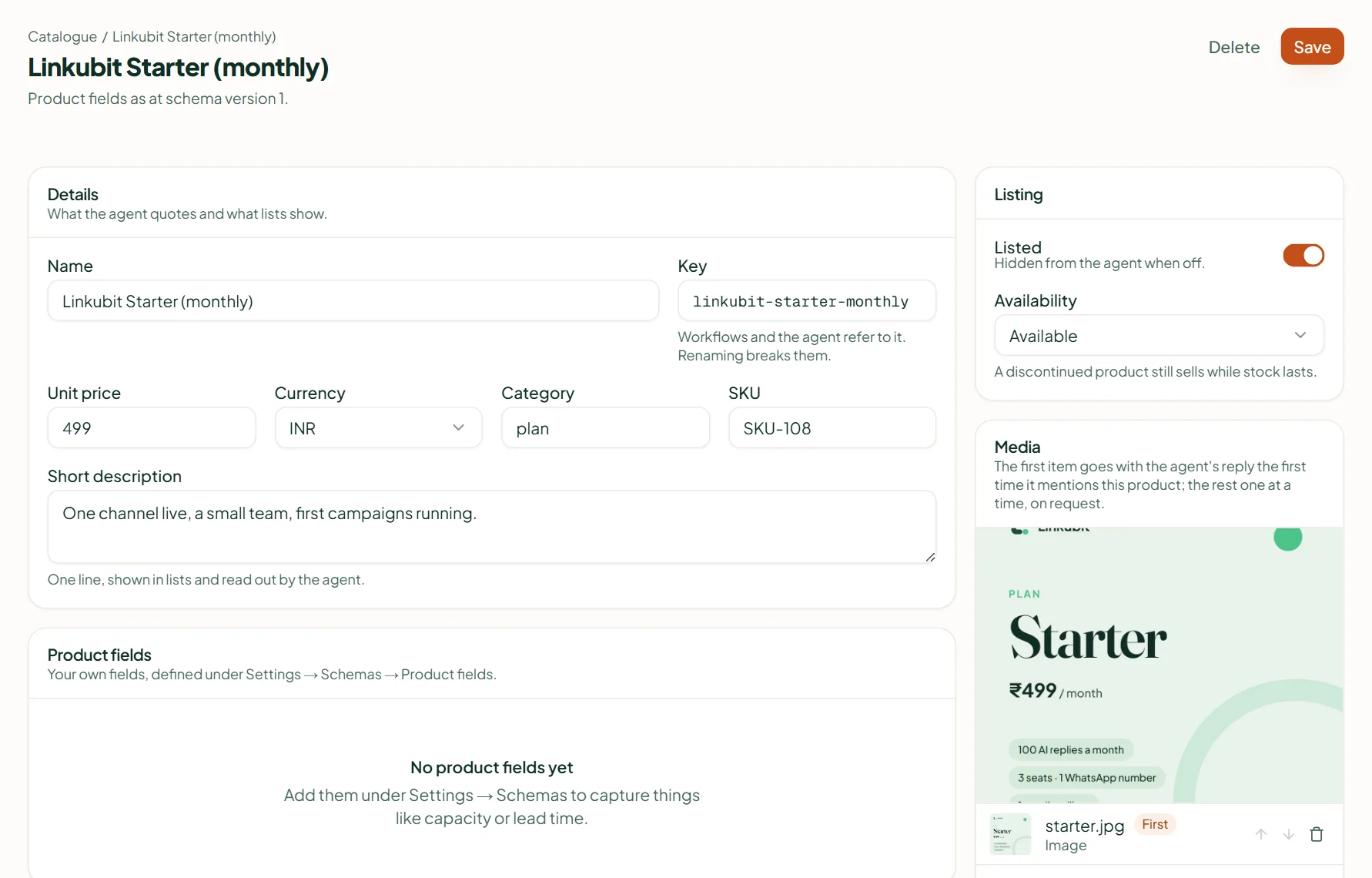Move starter.jpg up in media order
This screenshot has height=878, width=1372.
1261,834
